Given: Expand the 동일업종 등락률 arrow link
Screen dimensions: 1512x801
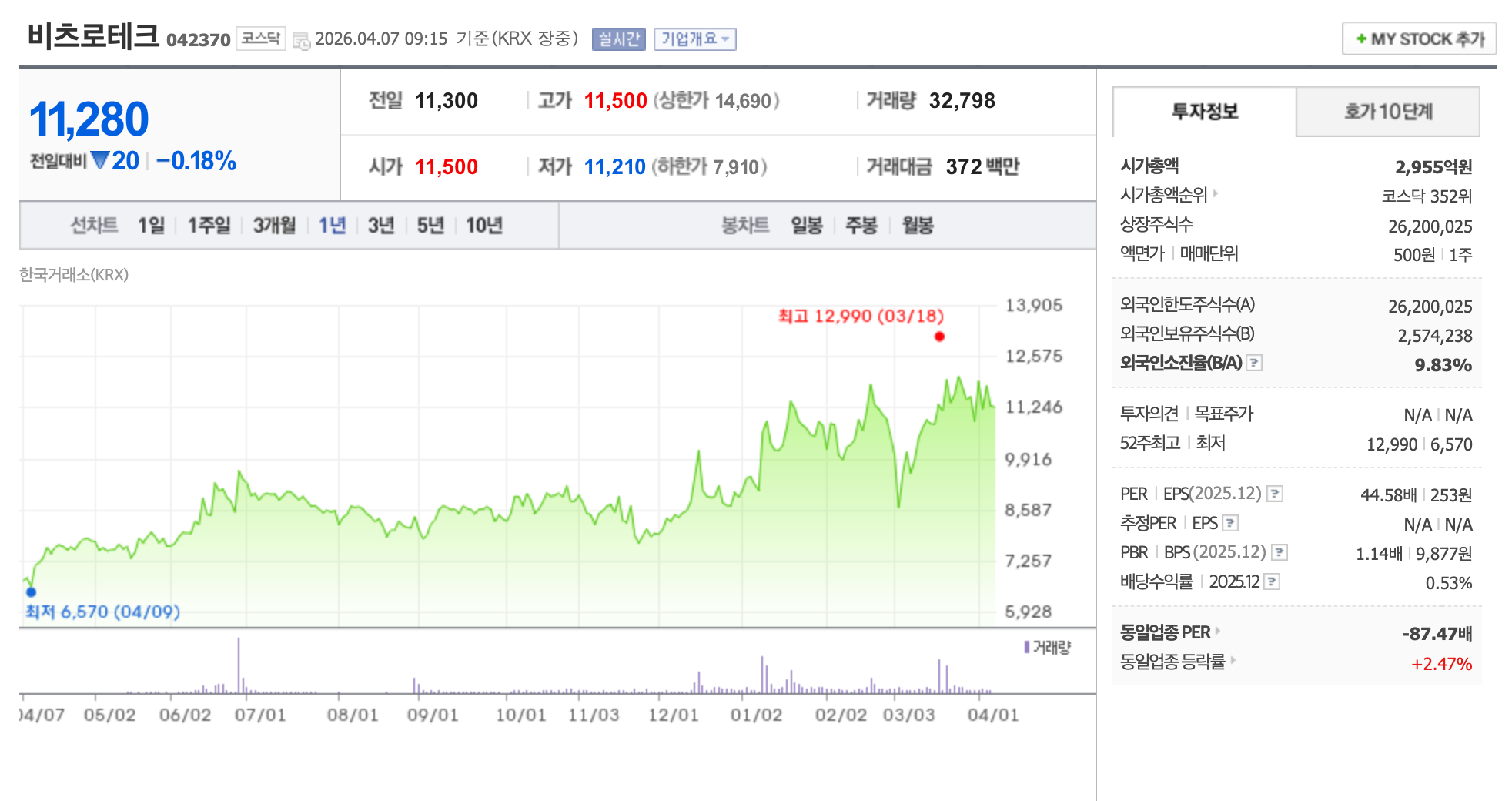Looking at the screenshot, I should (x=1233, y=660).
